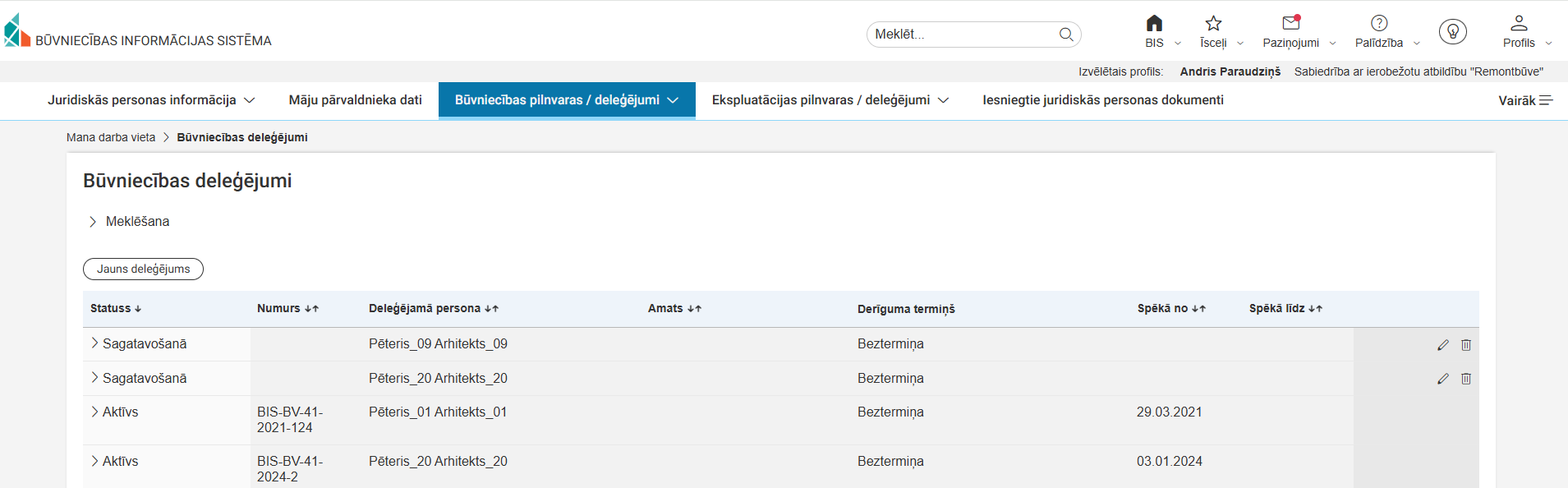Click the date 03.01.2024
Screen dimensions: 1568x488
1170,461
